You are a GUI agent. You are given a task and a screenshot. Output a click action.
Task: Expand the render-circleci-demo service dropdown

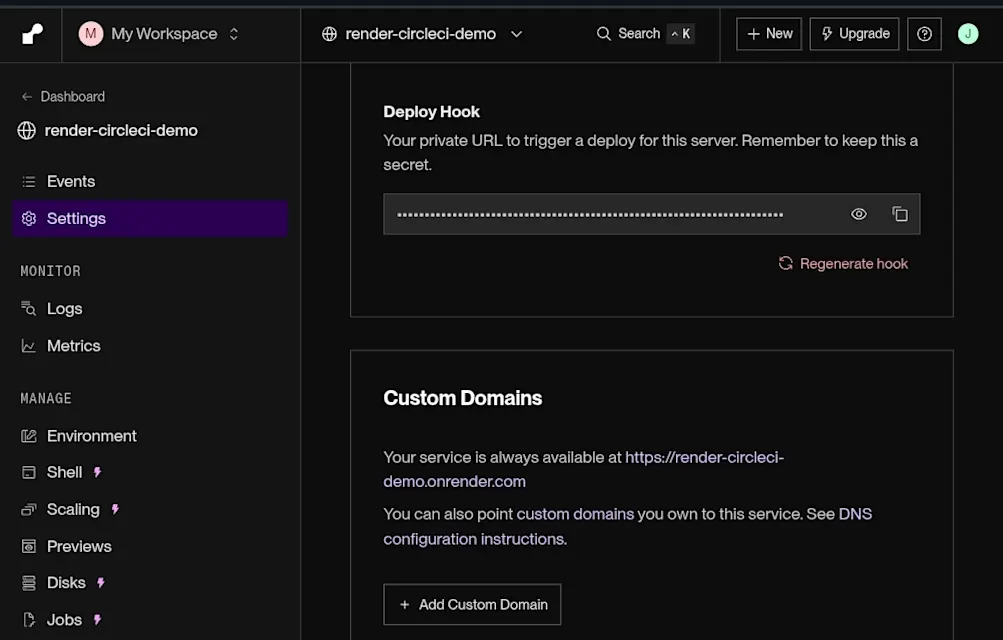tap(516, 33)
